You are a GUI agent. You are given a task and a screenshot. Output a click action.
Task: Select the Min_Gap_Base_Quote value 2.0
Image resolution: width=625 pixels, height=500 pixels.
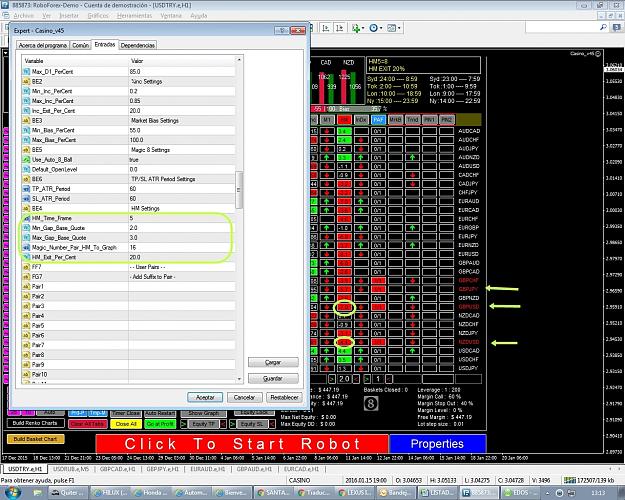pyautogui.click(x=182, y=228)
